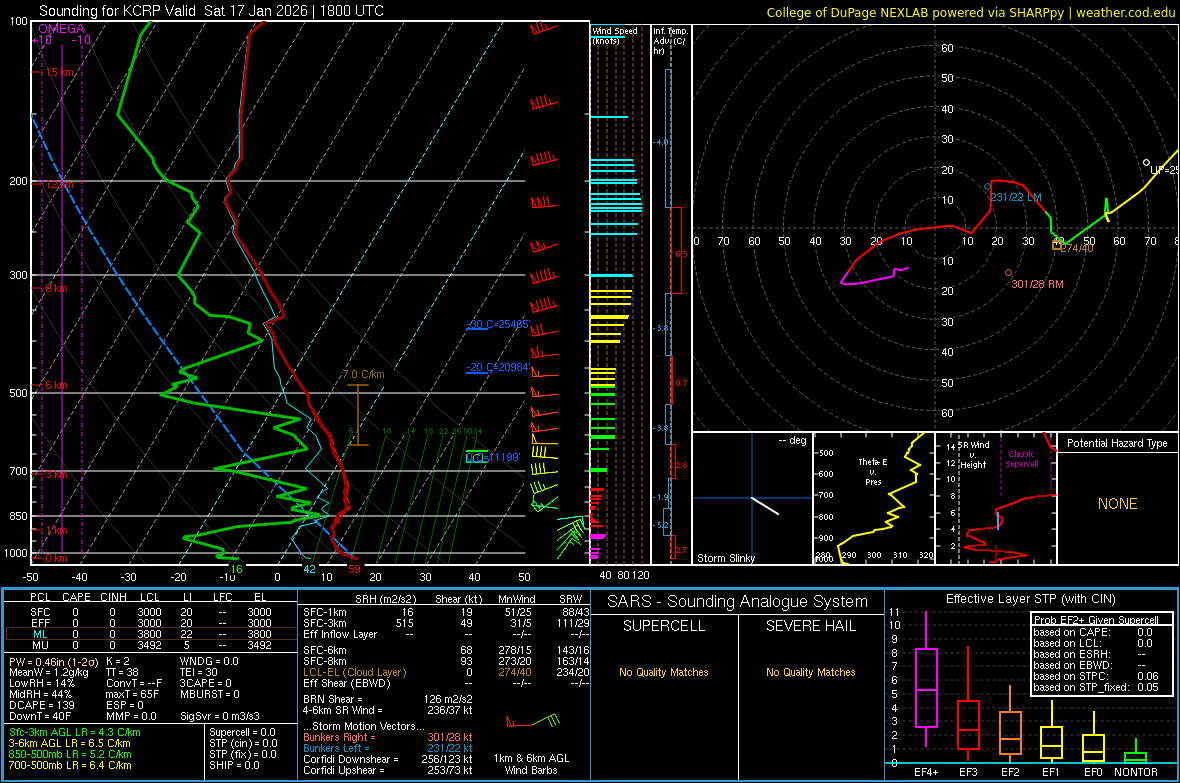Click the green surface dewpoint value 16
This screenshot has width=1180, height=783.
coord(236,569)
